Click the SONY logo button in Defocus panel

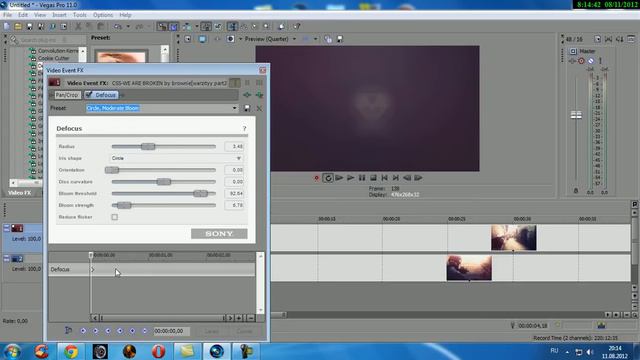pyautogui.click(x=219, y=233)
